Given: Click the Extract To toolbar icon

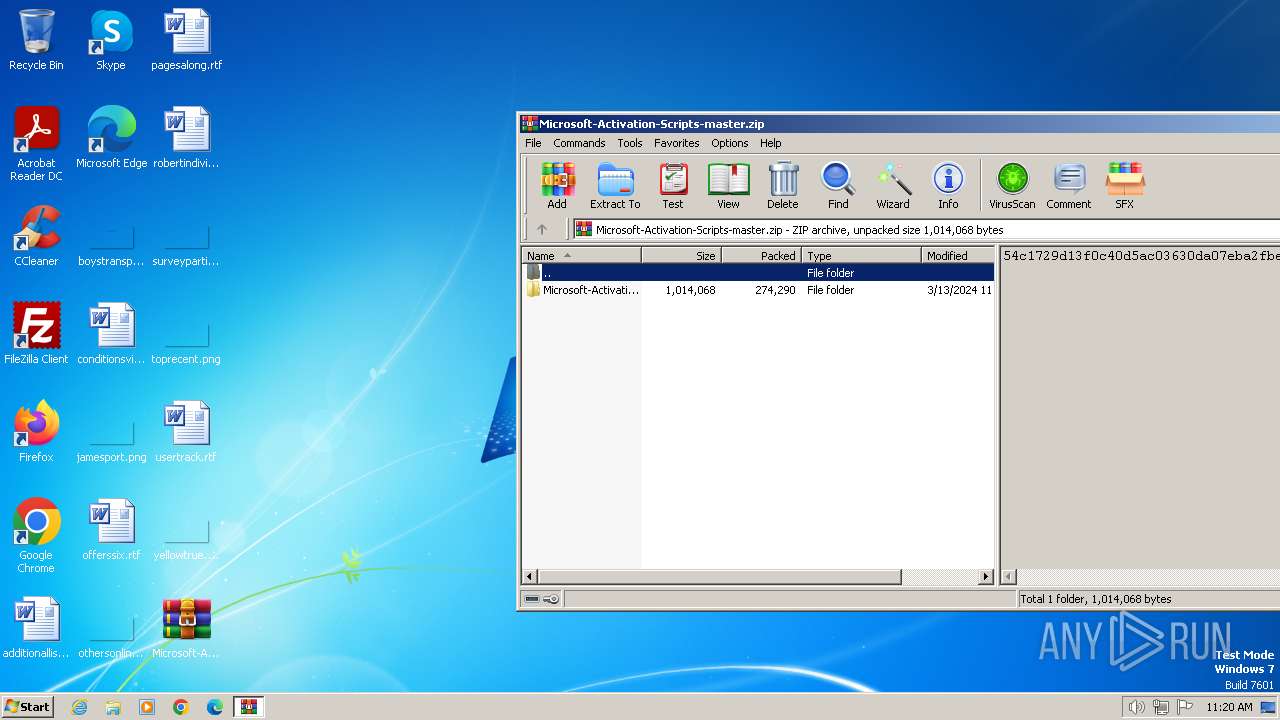Looking at the screenshot, I should pyautogui.click(x=615, y=186).
